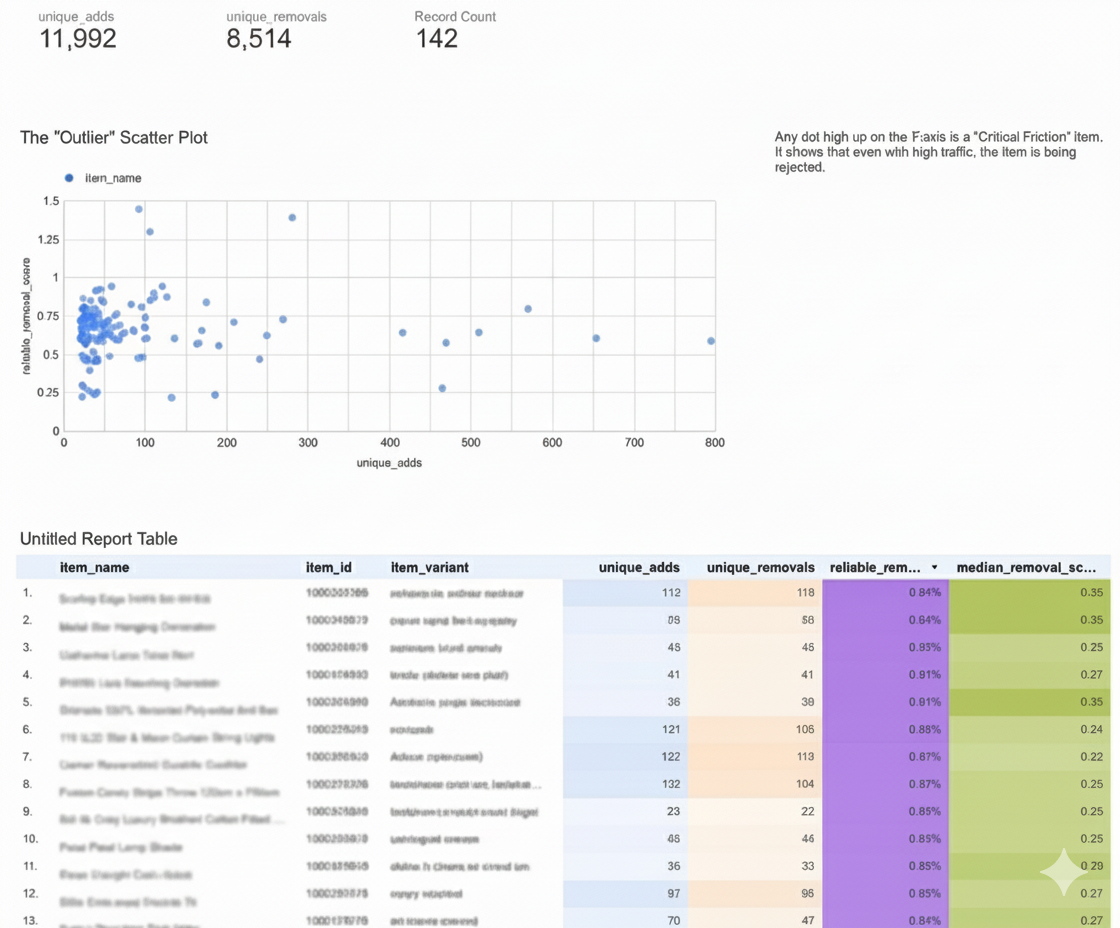Image resolution: width=1120 pixels, height=928 pixels.
Task: Sort the table by the item_id column header
Action: click(x=329, y=568)
